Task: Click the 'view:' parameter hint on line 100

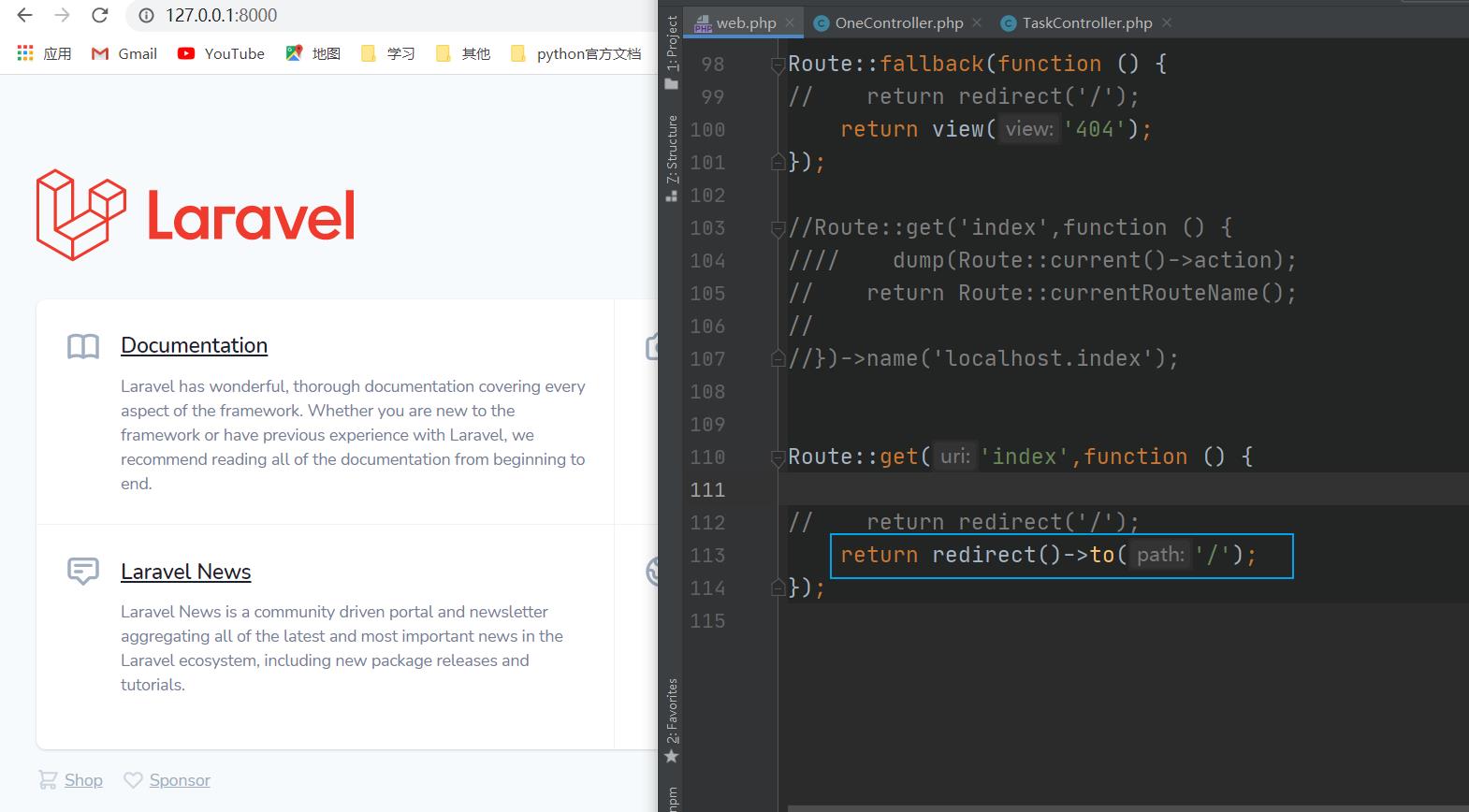Action: coord(1029,129)
